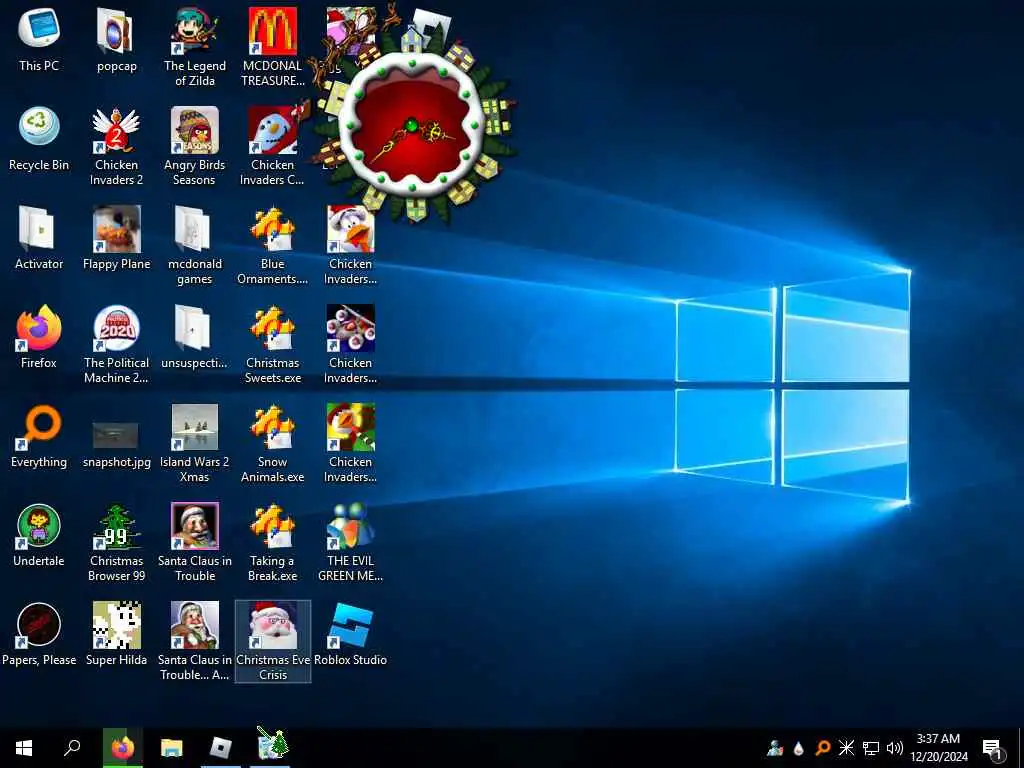Screen dimensions: 1024x768
Task: Select Christmas Sweets.exe on the desktop
Action: [x=272, y=345]
